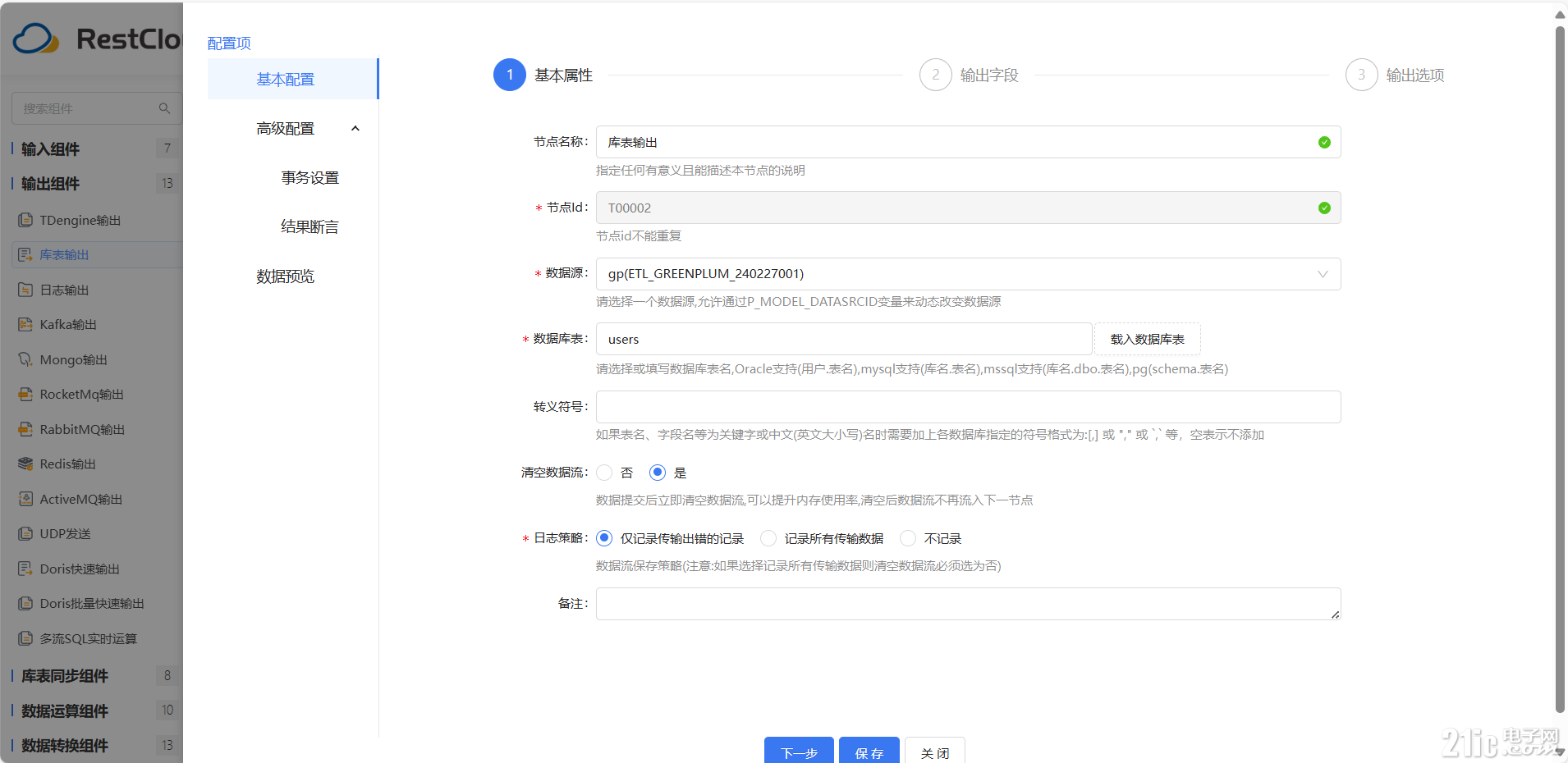
Task: Click count badge 13 beside 输出组件
Action: coord(167,183)
